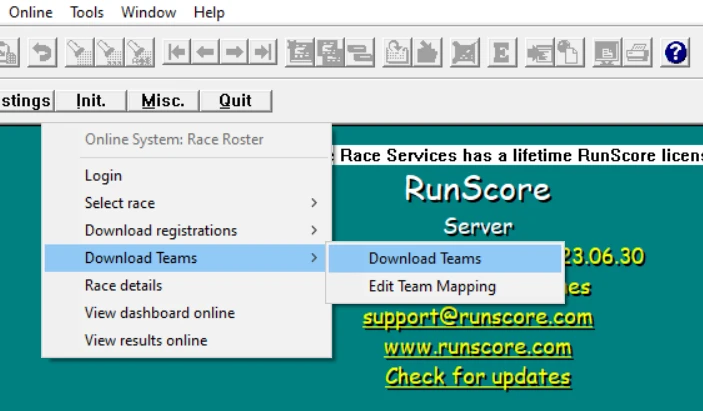Click the Misc. button

click(163, 100)
